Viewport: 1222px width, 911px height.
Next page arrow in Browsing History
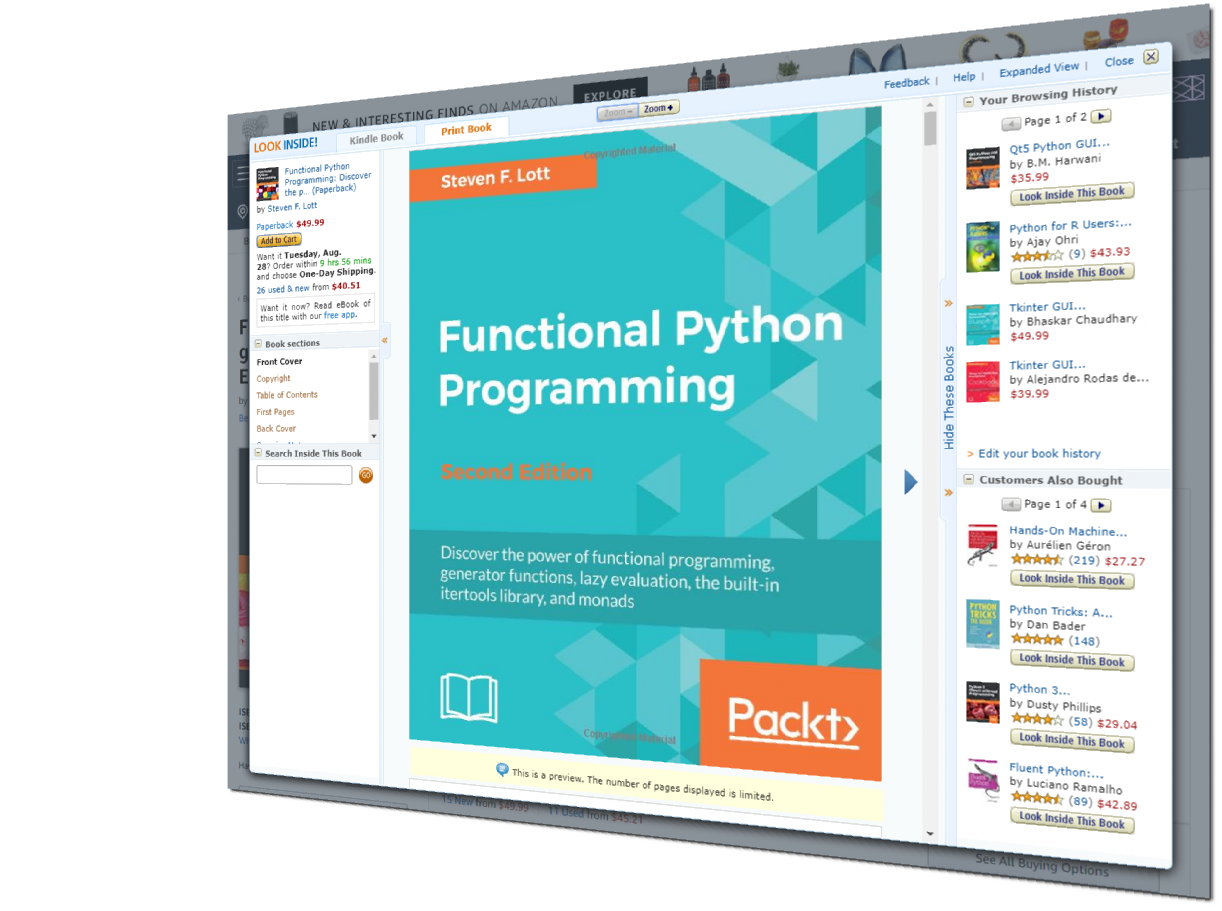[x=1101, y=116]
